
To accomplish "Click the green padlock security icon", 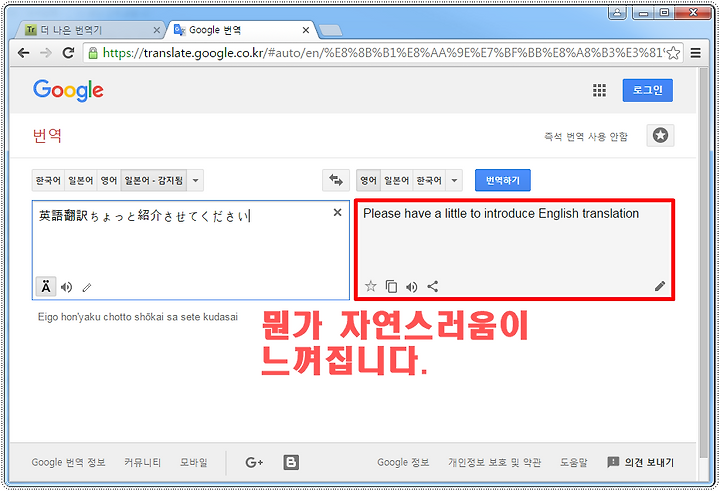I will tap(93, 53).
